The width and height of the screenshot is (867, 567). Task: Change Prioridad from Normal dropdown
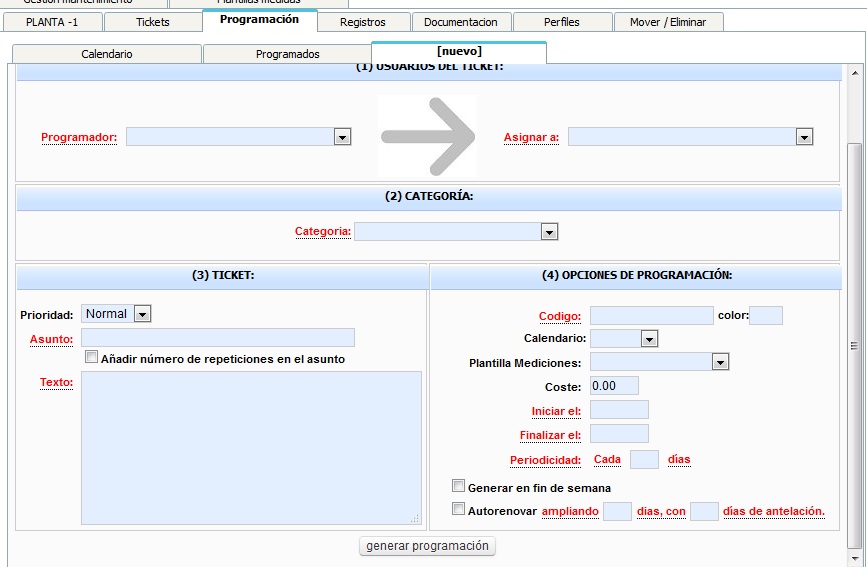click(142, 314)
